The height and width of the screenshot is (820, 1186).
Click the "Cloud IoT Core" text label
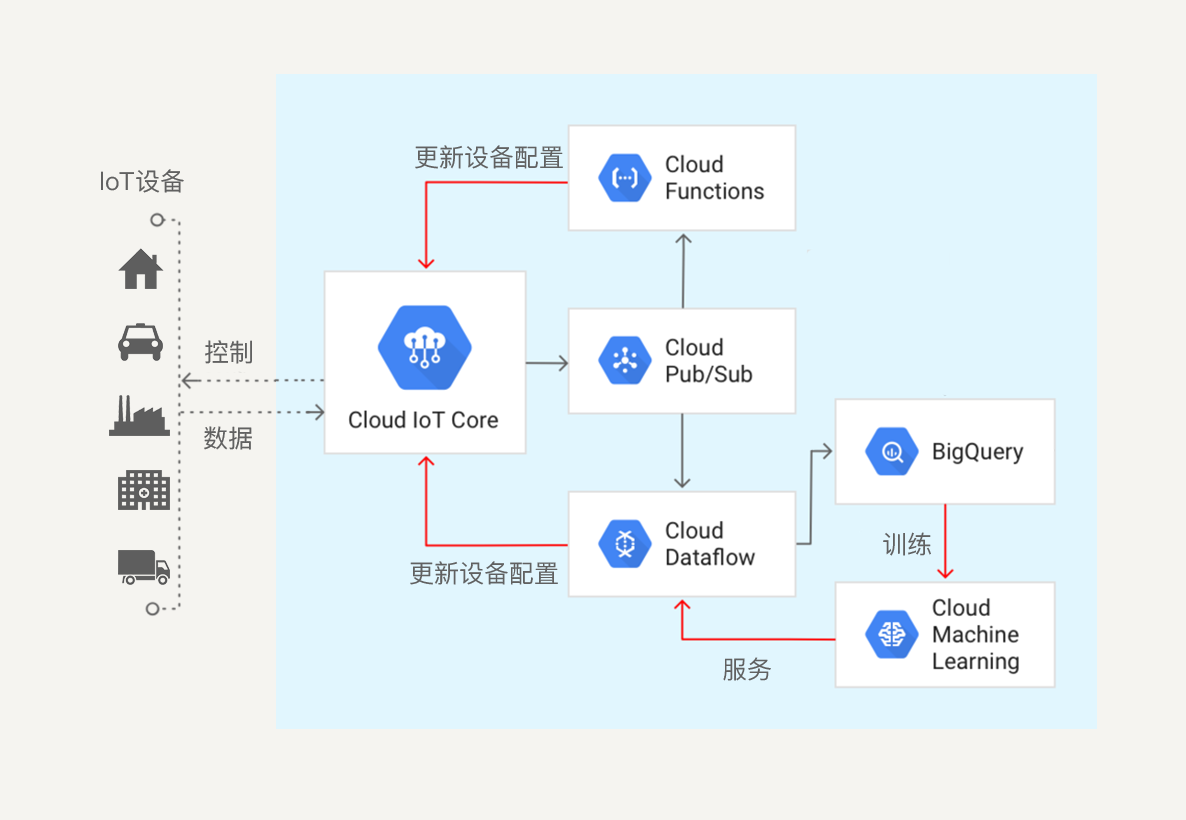423,420
